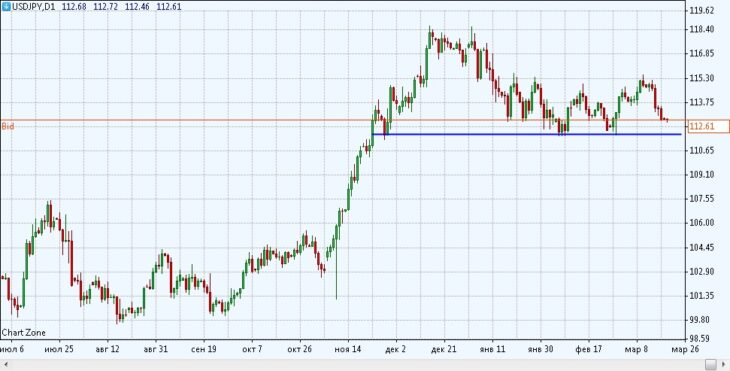This screenshot has width=730, height=371.
Task: Click price axis label 102.90
Action: tap(702, 271)
